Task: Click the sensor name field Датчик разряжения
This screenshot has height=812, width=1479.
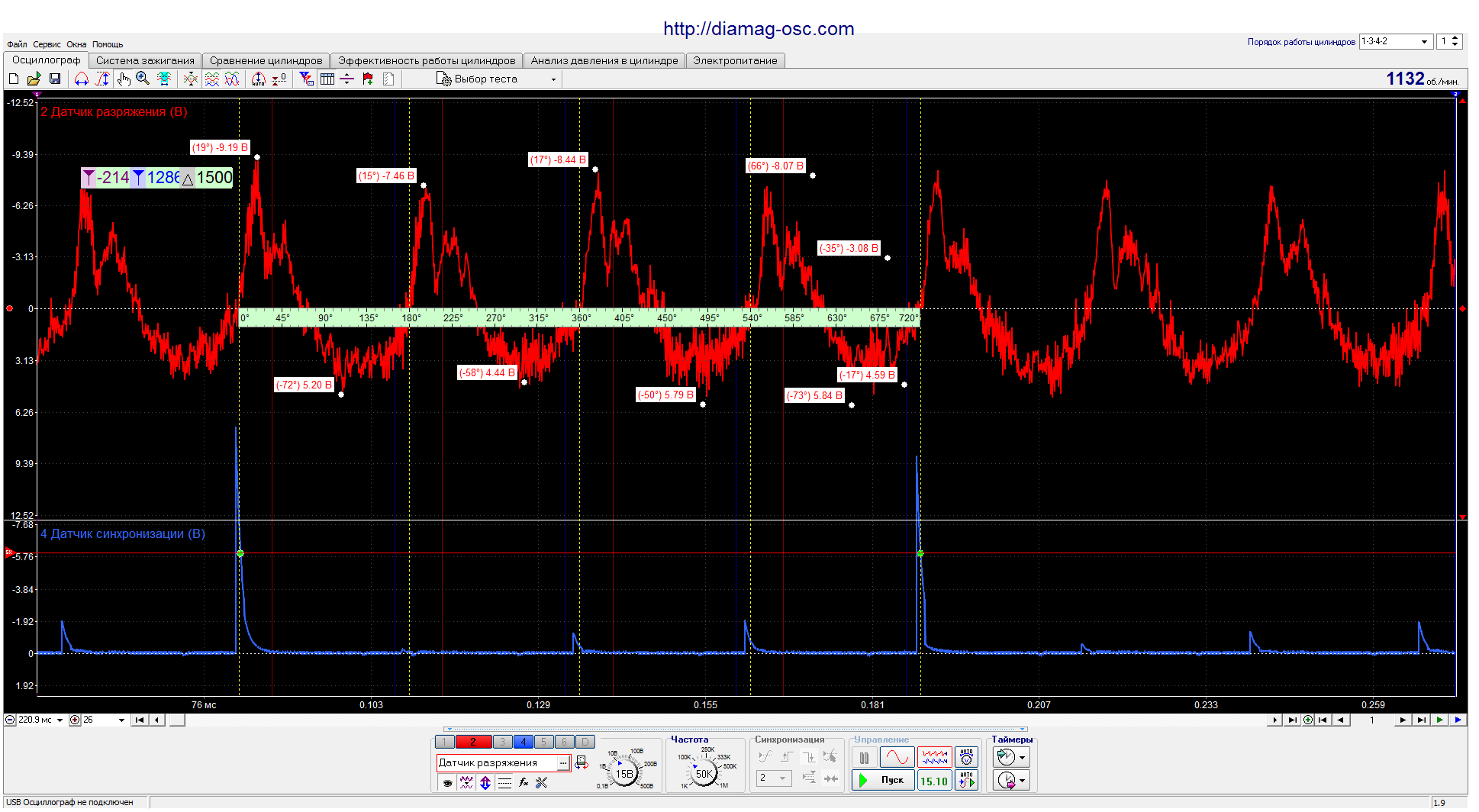Action: click(x=497, y=763)
